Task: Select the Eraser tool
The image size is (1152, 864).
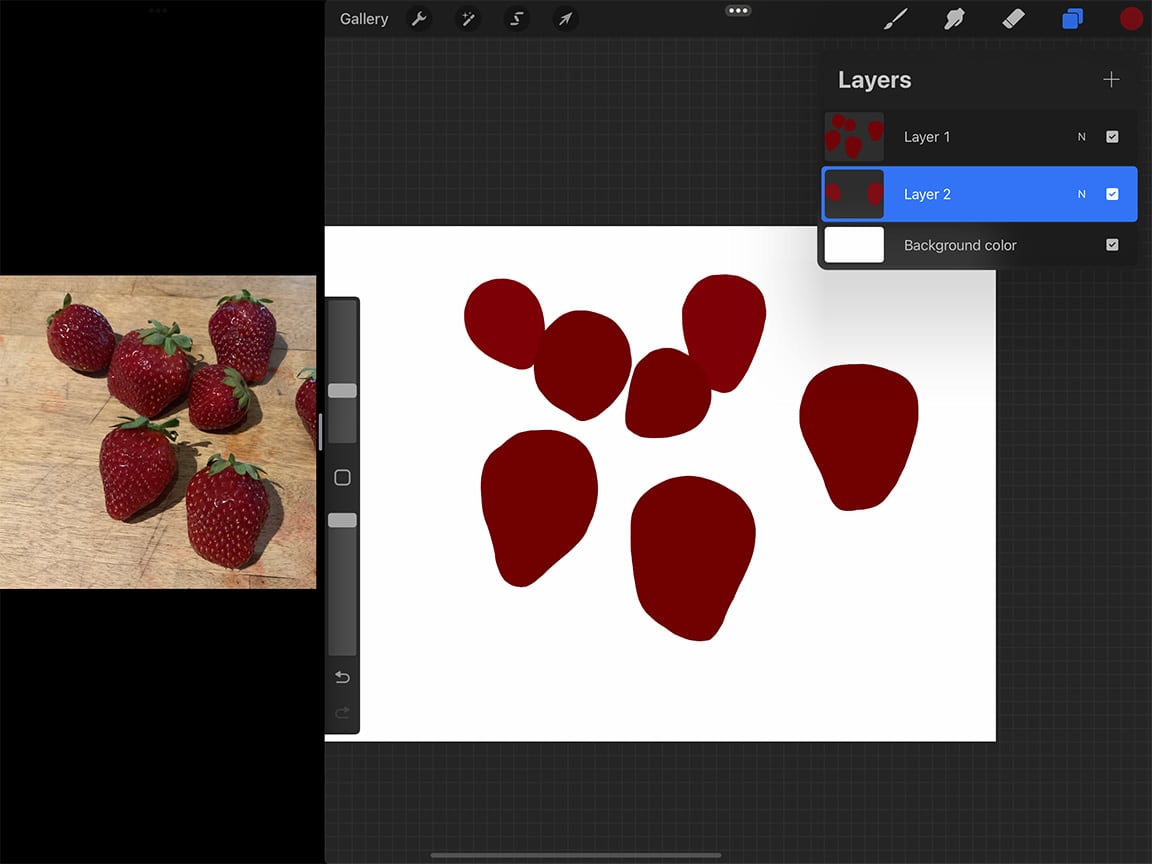Action: [x=1013, y=18]
